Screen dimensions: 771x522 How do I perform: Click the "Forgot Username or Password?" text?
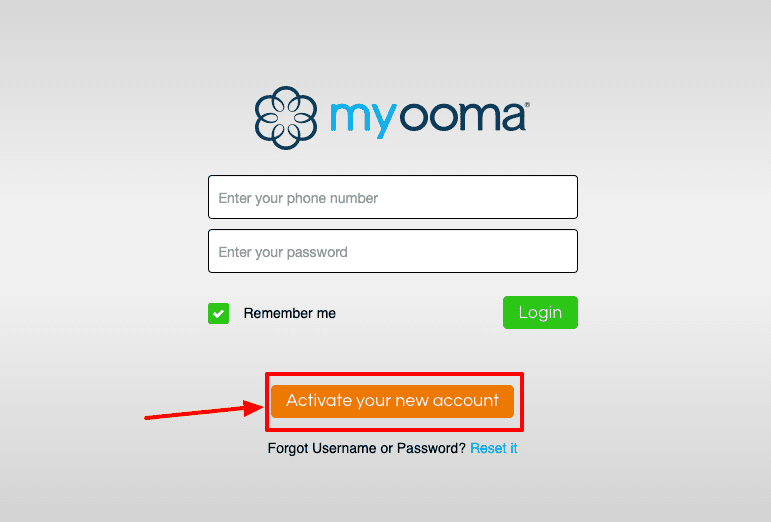[x=366, y=448]
